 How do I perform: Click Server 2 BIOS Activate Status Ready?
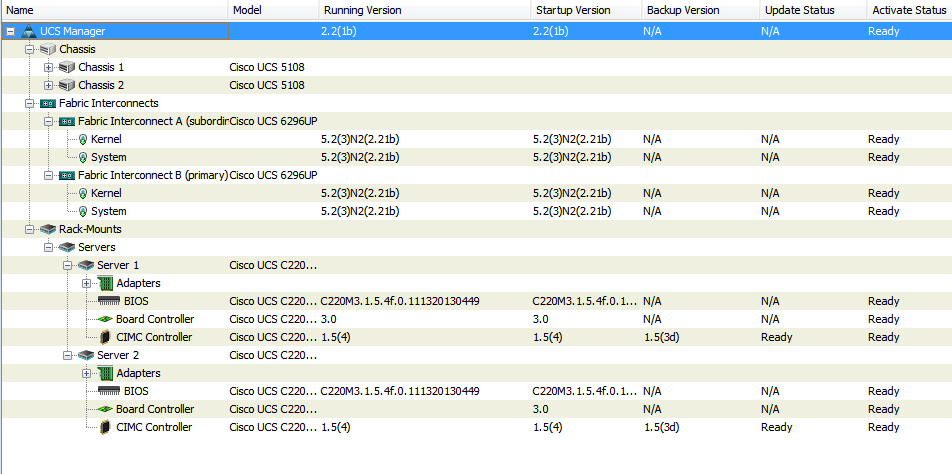[x=883, y=391]
